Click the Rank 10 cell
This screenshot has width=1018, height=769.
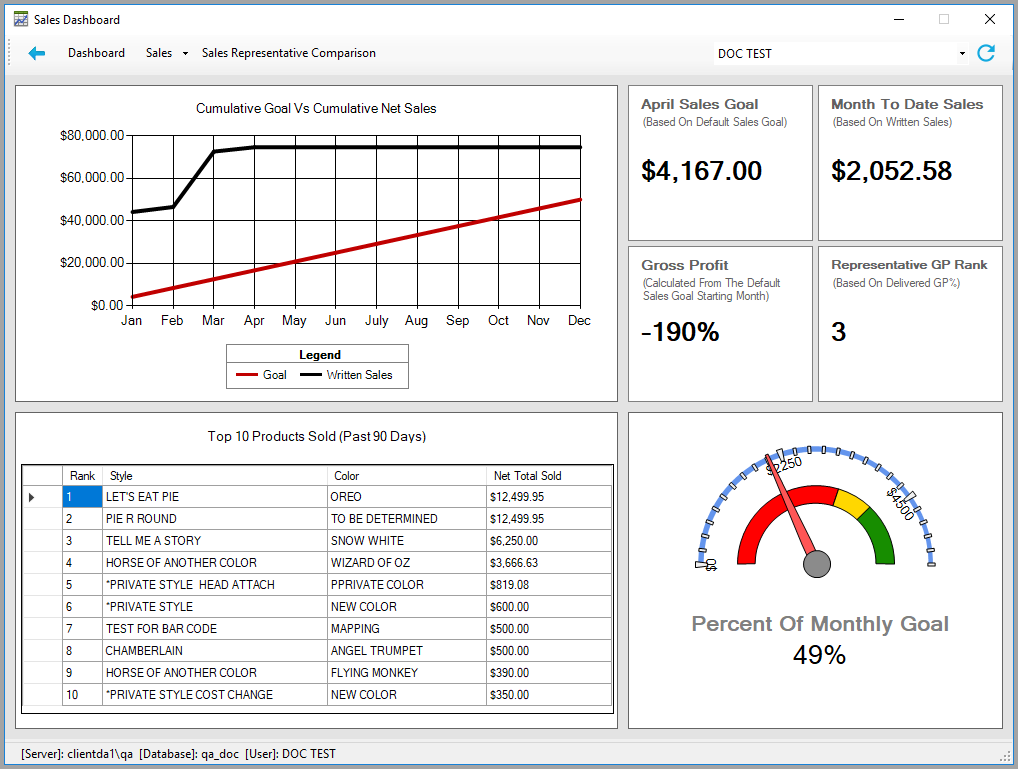click(x=82, y=695)
